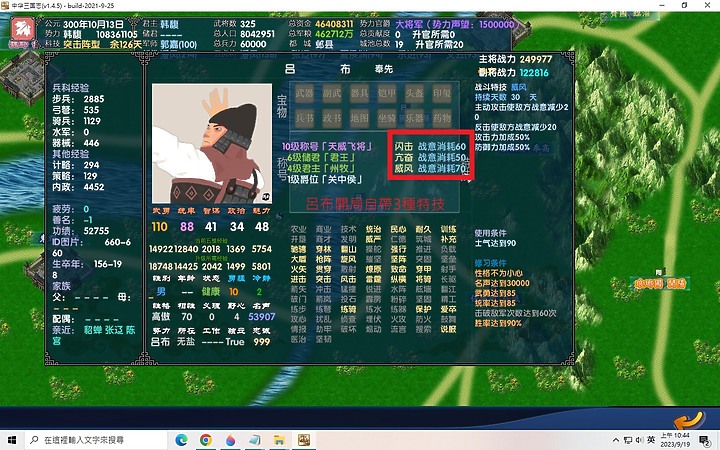Click the red game logo icon

pos(23,29)
